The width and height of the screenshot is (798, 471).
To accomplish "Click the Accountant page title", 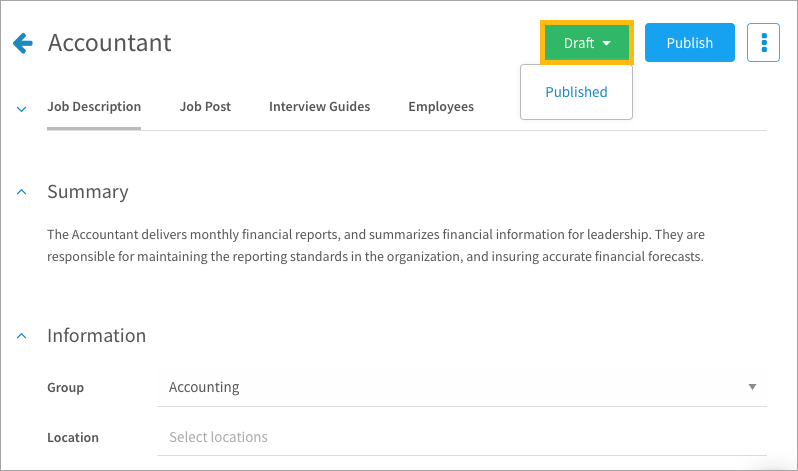I will pyautogui.click(x=109, y=43).
